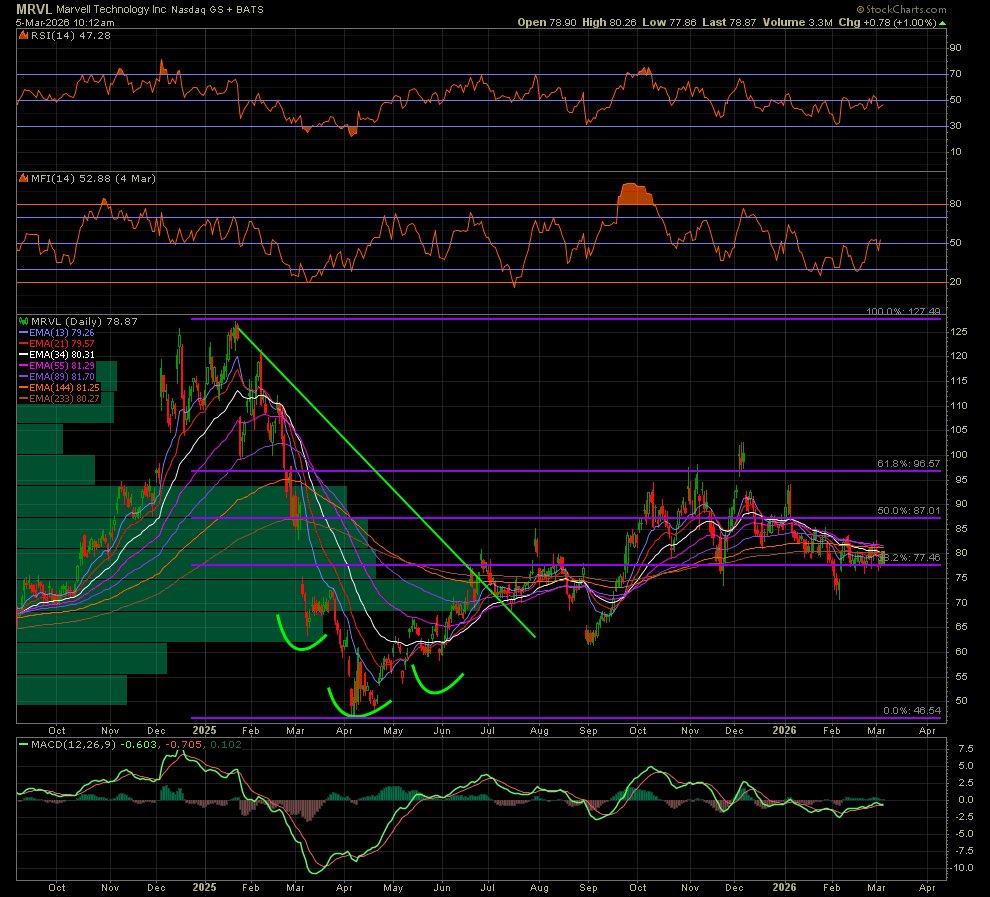Click the -5.0 mark on the MACD axis

click(x=963, y=834)
